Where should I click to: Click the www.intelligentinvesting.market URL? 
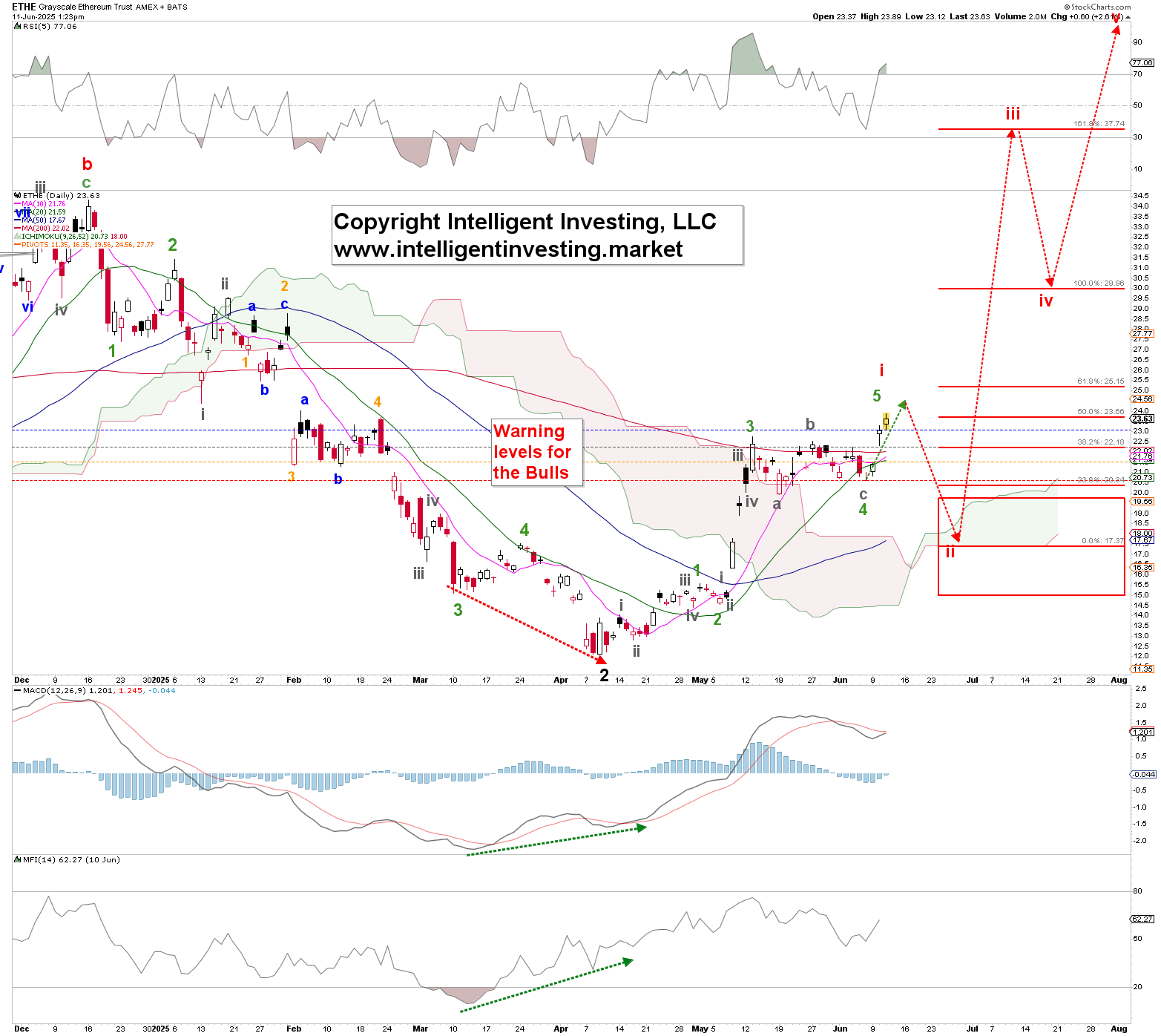pos(508,249)
